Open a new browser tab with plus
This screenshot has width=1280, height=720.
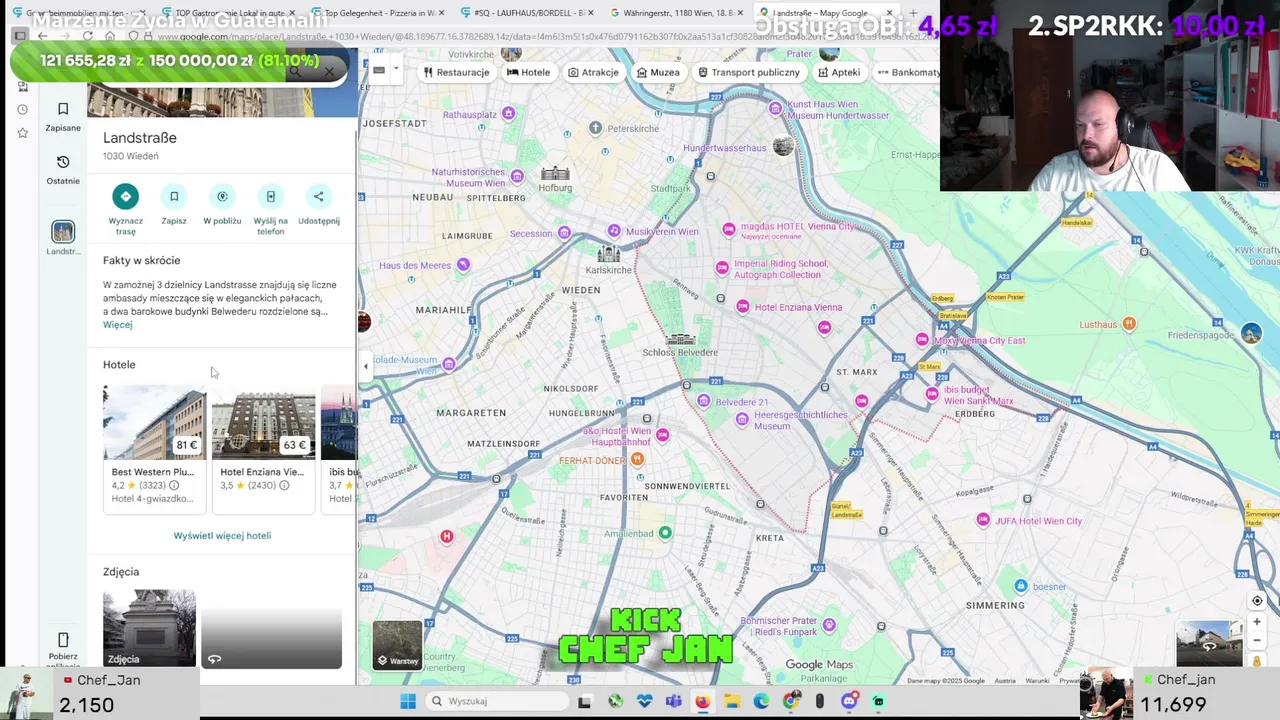click(x=912, y=13)
